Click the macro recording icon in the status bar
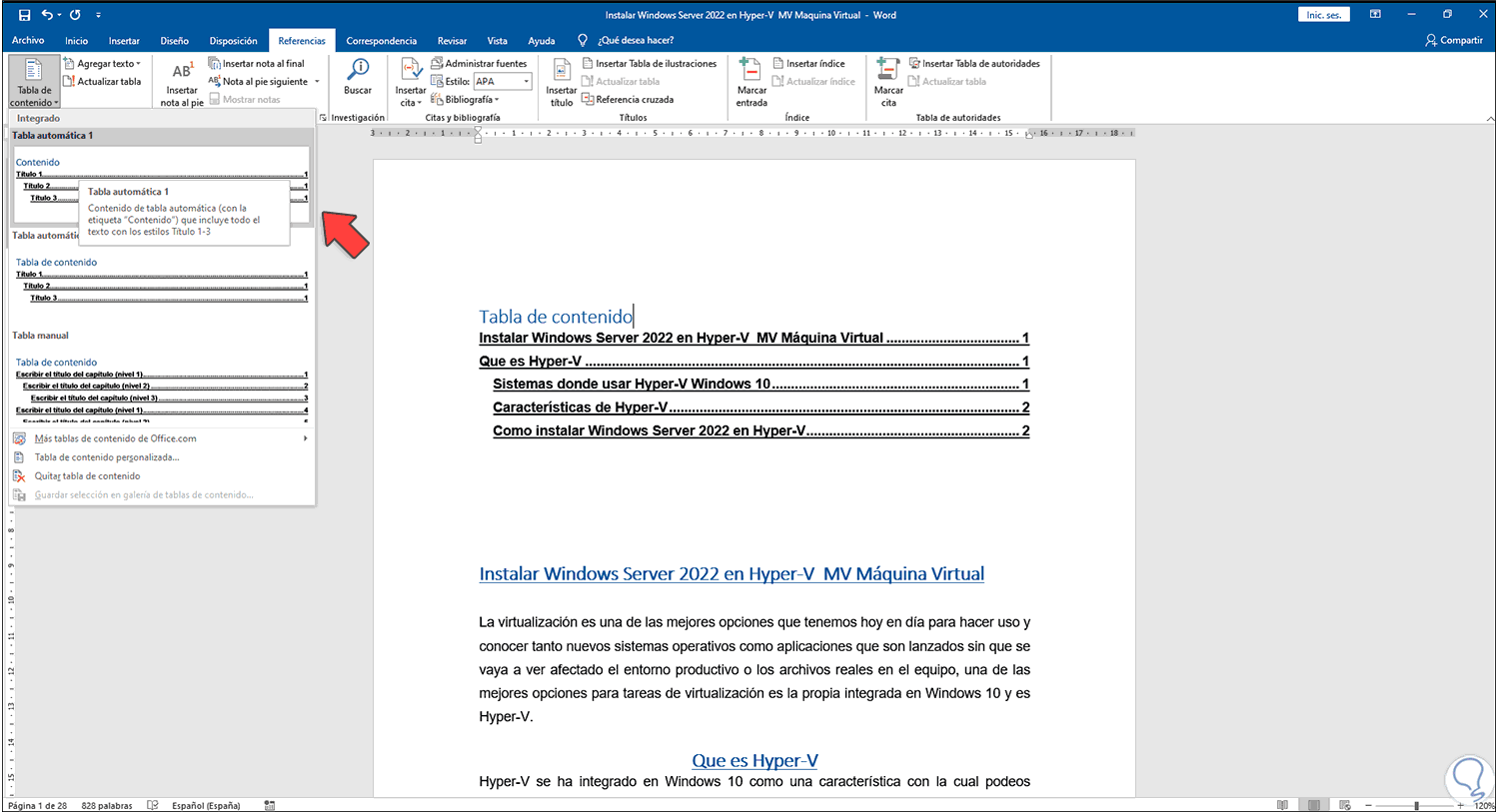 point(270,805)
